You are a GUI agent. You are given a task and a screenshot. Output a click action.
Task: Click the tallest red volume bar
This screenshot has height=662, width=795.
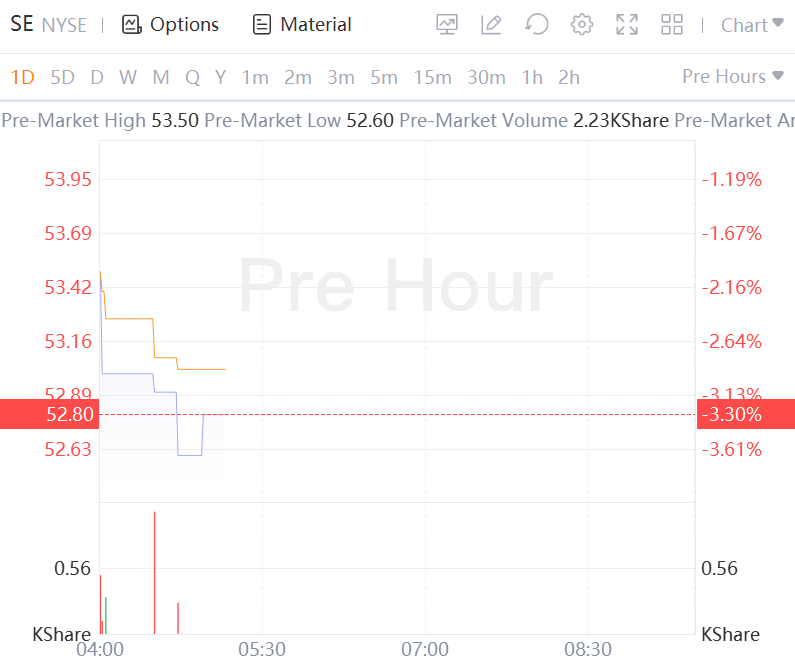154,572
